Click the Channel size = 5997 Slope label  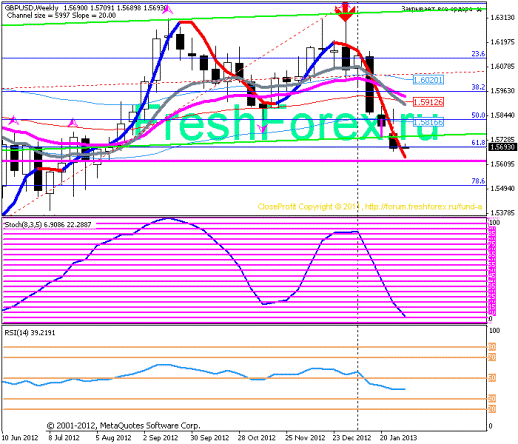(61, 15)
